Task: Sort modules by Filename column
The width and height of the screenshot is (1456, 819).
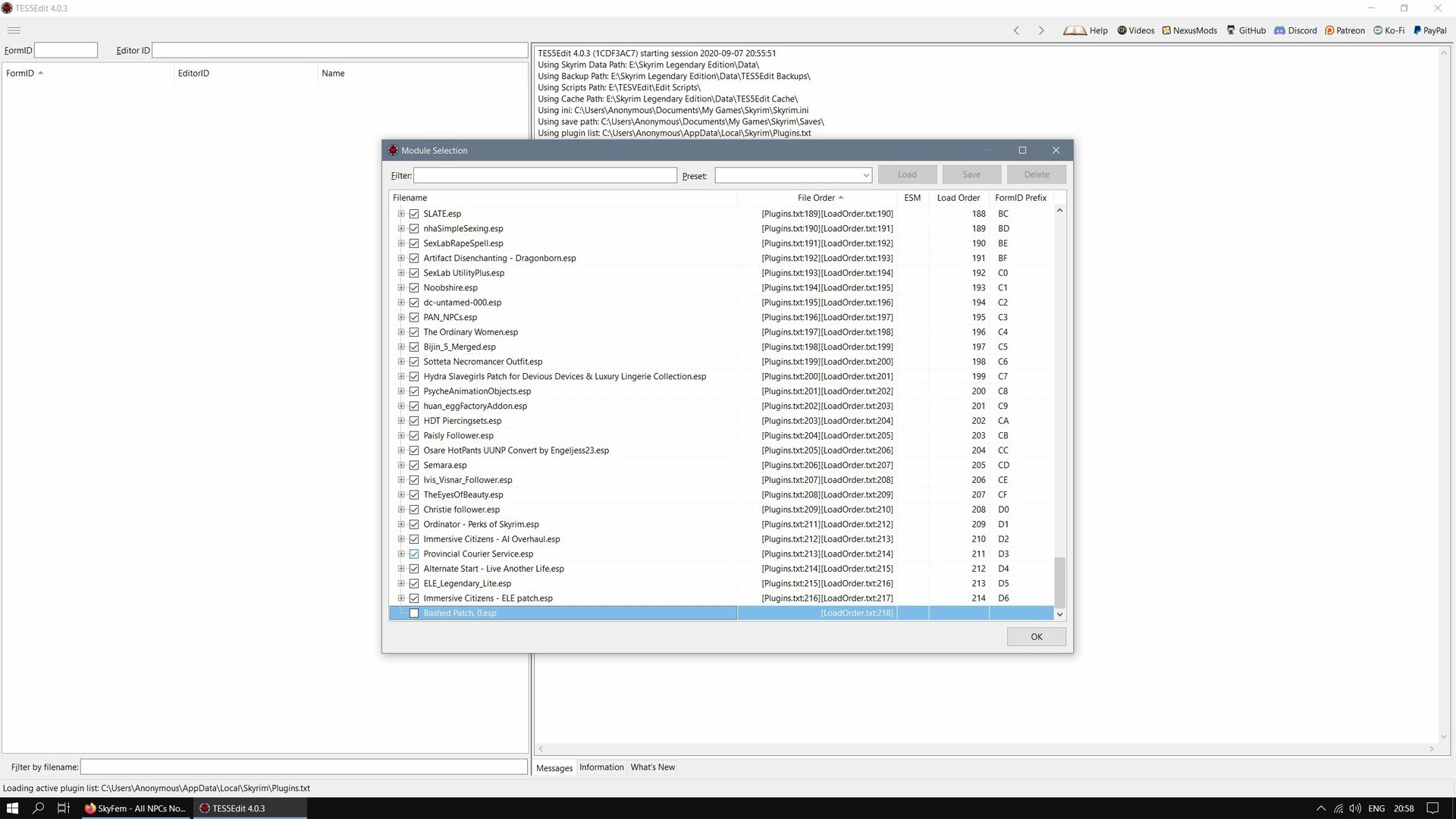Action: pos(563,198)
